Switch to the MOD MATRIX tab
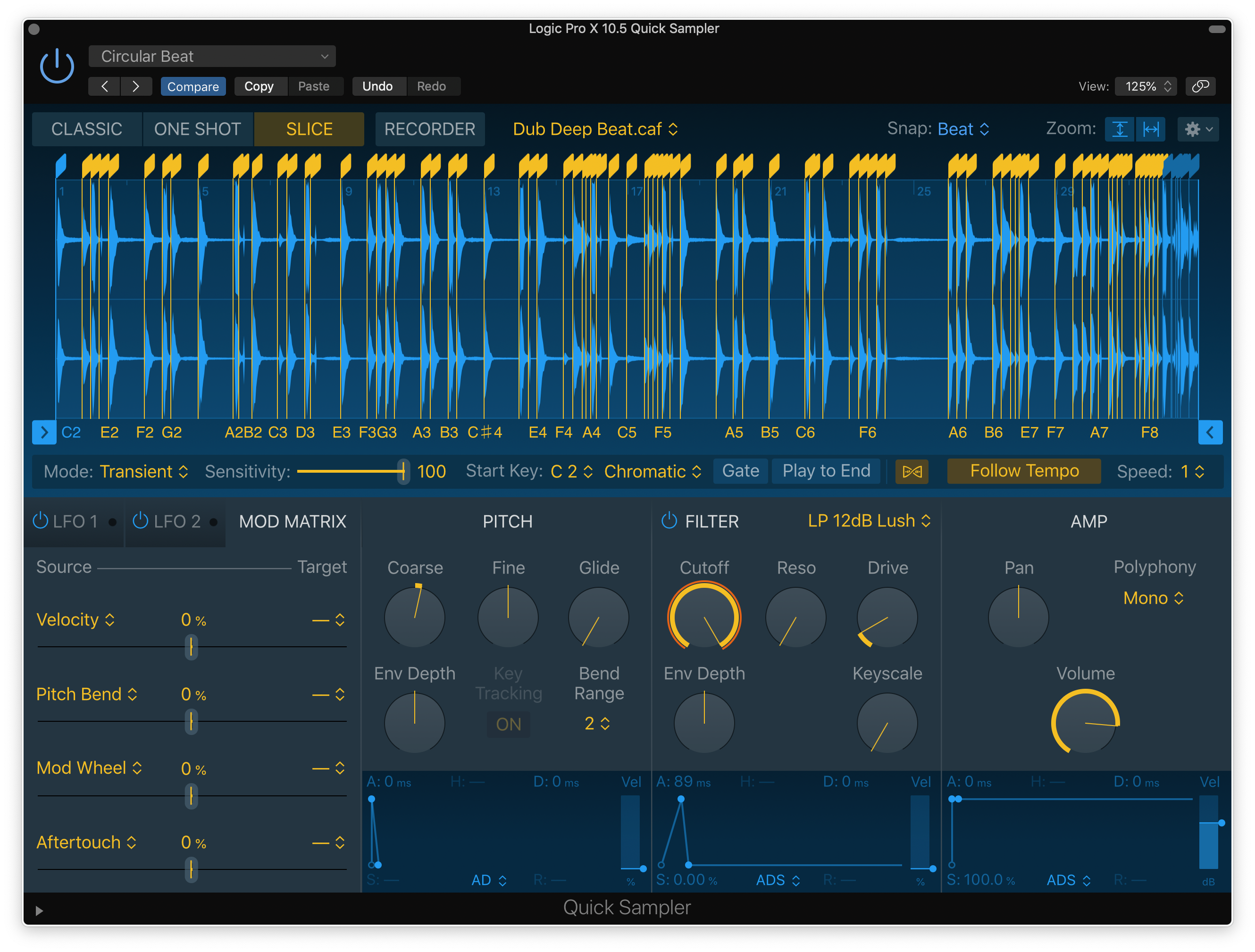Viewport: 1255px width, 952px height. [x=292, y=521]
